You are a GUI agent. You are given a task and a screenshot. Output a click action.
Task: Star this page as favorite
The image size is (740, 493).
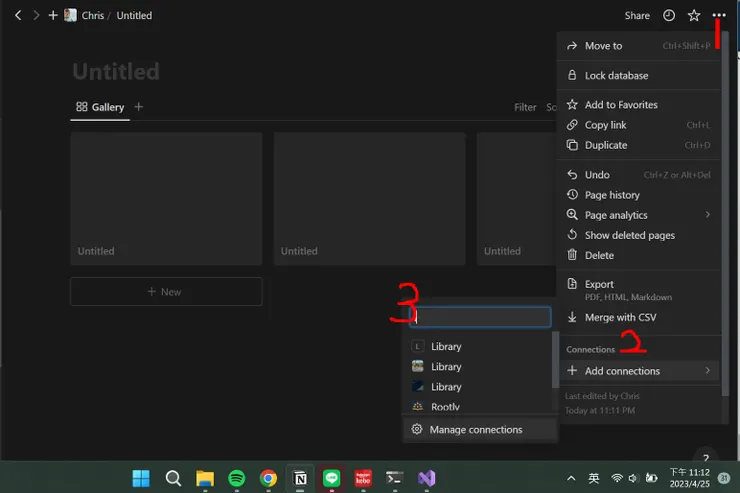click(694, 15)
